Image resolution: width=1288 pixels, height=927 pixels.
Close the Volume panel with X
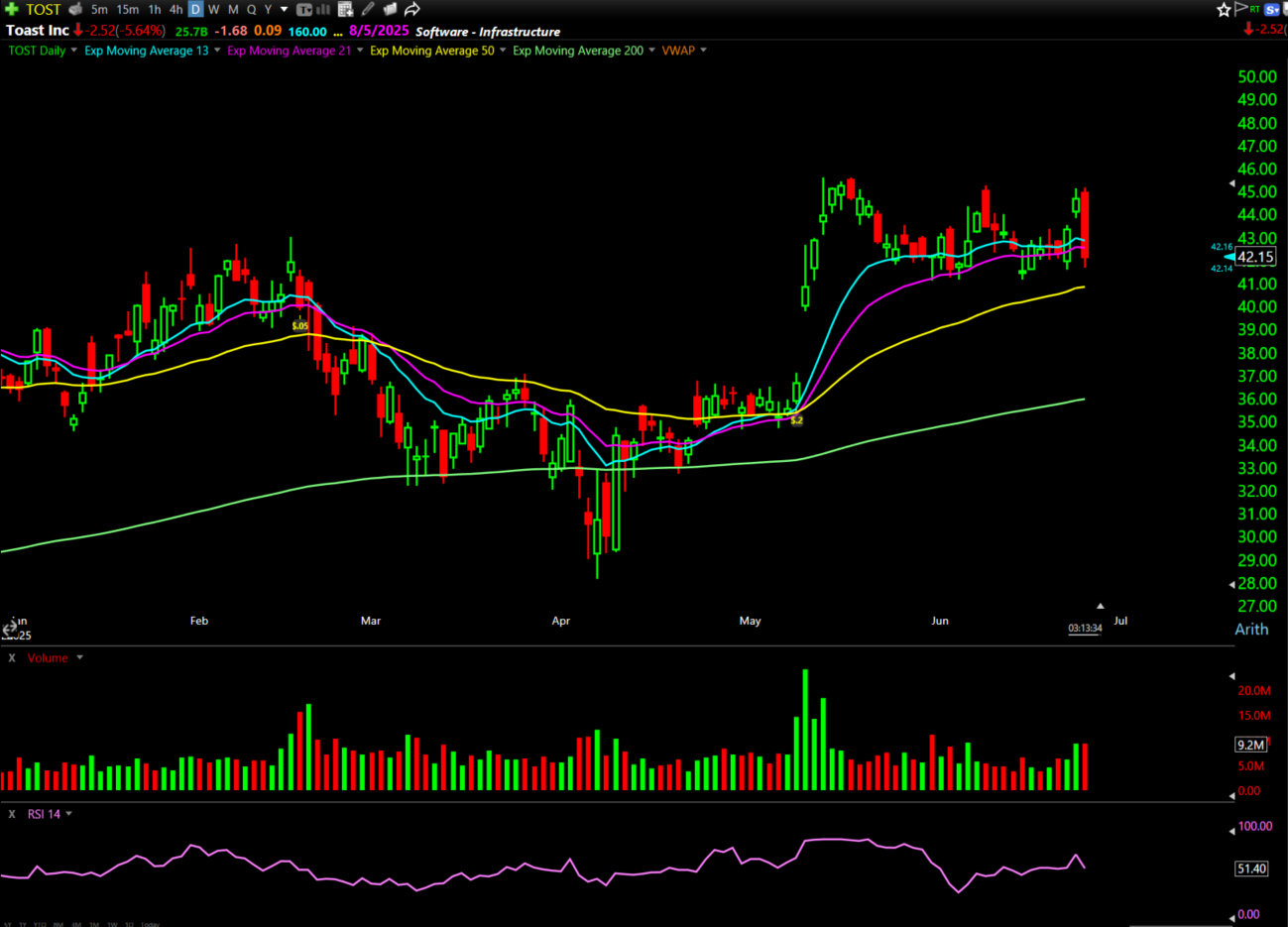(12, 658)
